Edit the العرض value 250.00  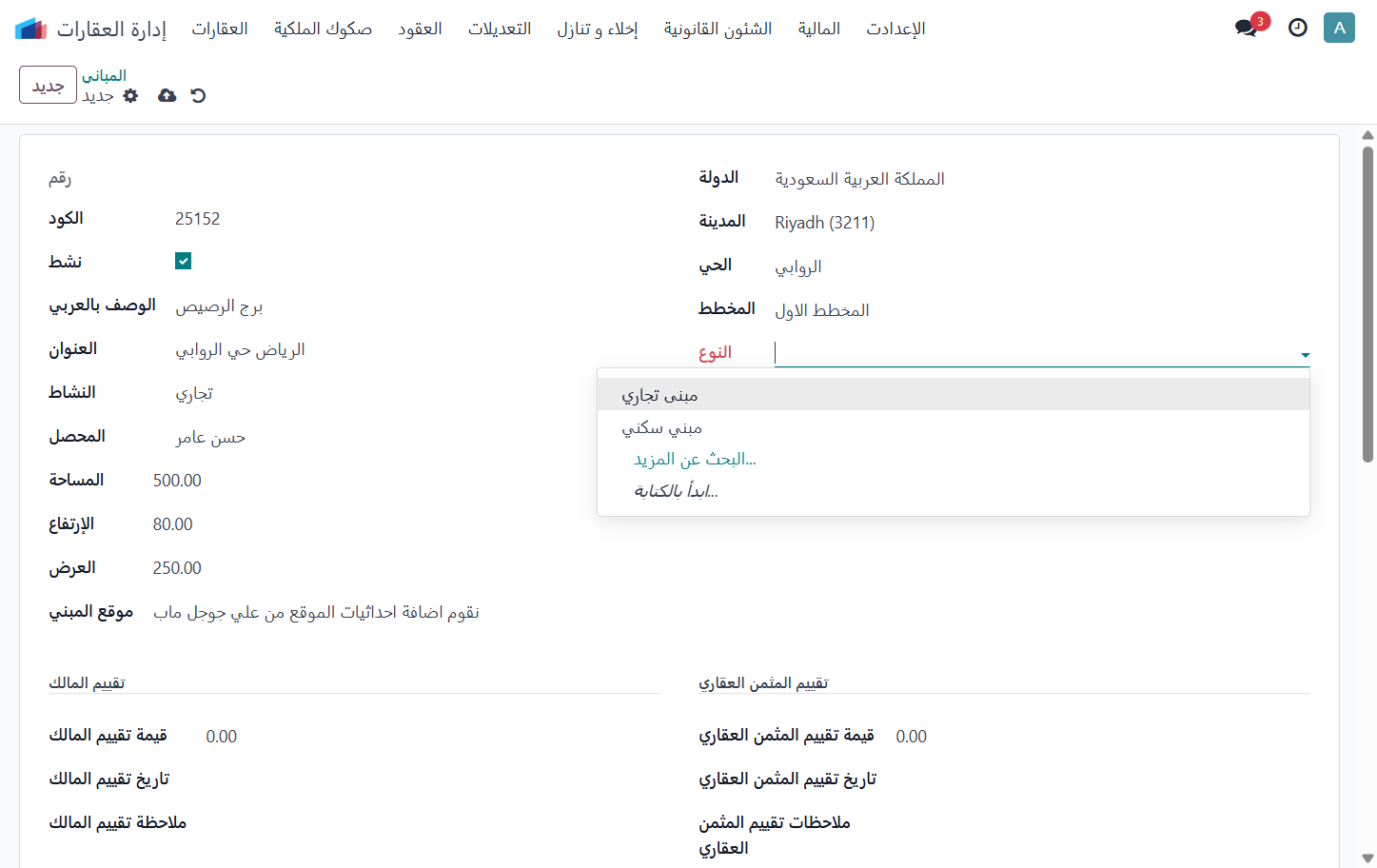pyautogui.click(x=177, y=568)
